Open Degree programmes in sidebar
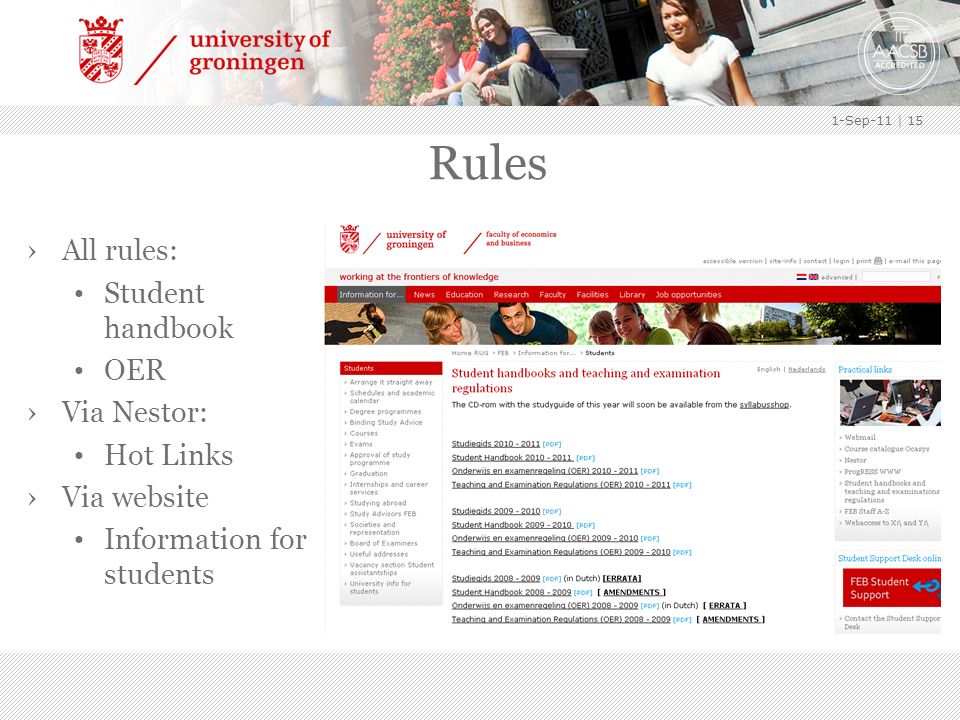 (385, 411)
